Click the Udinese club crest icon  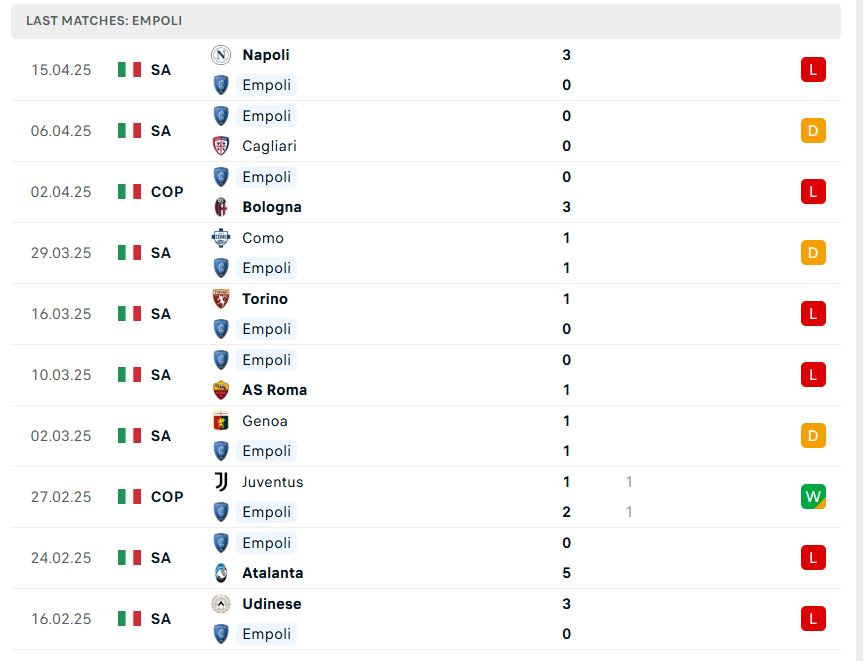pos(221,604)
